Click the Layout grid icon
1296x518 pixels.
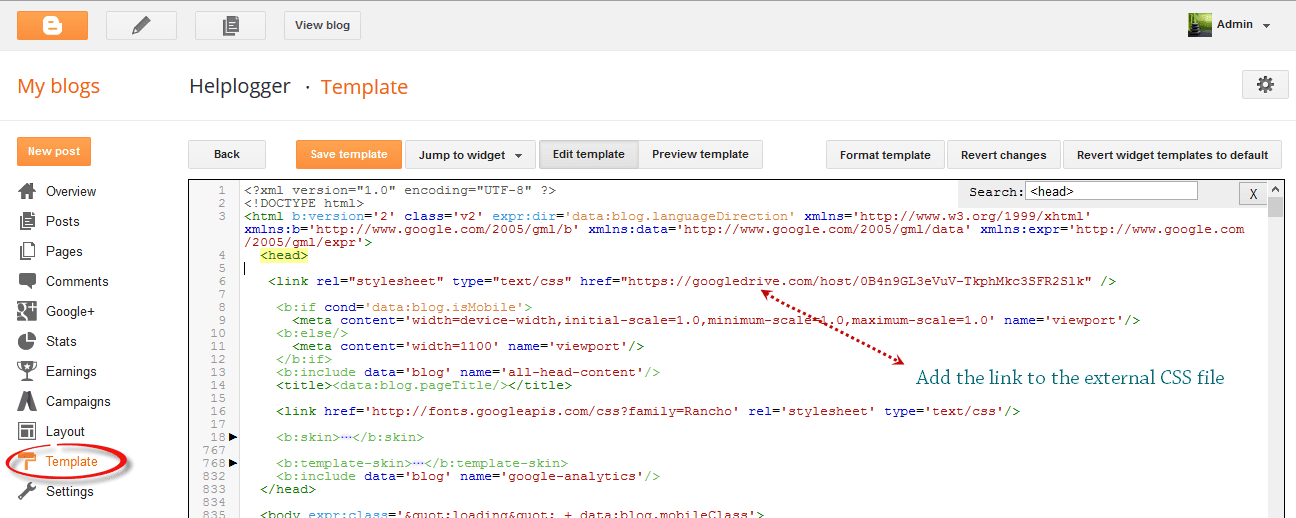click(x=28, y=431)
